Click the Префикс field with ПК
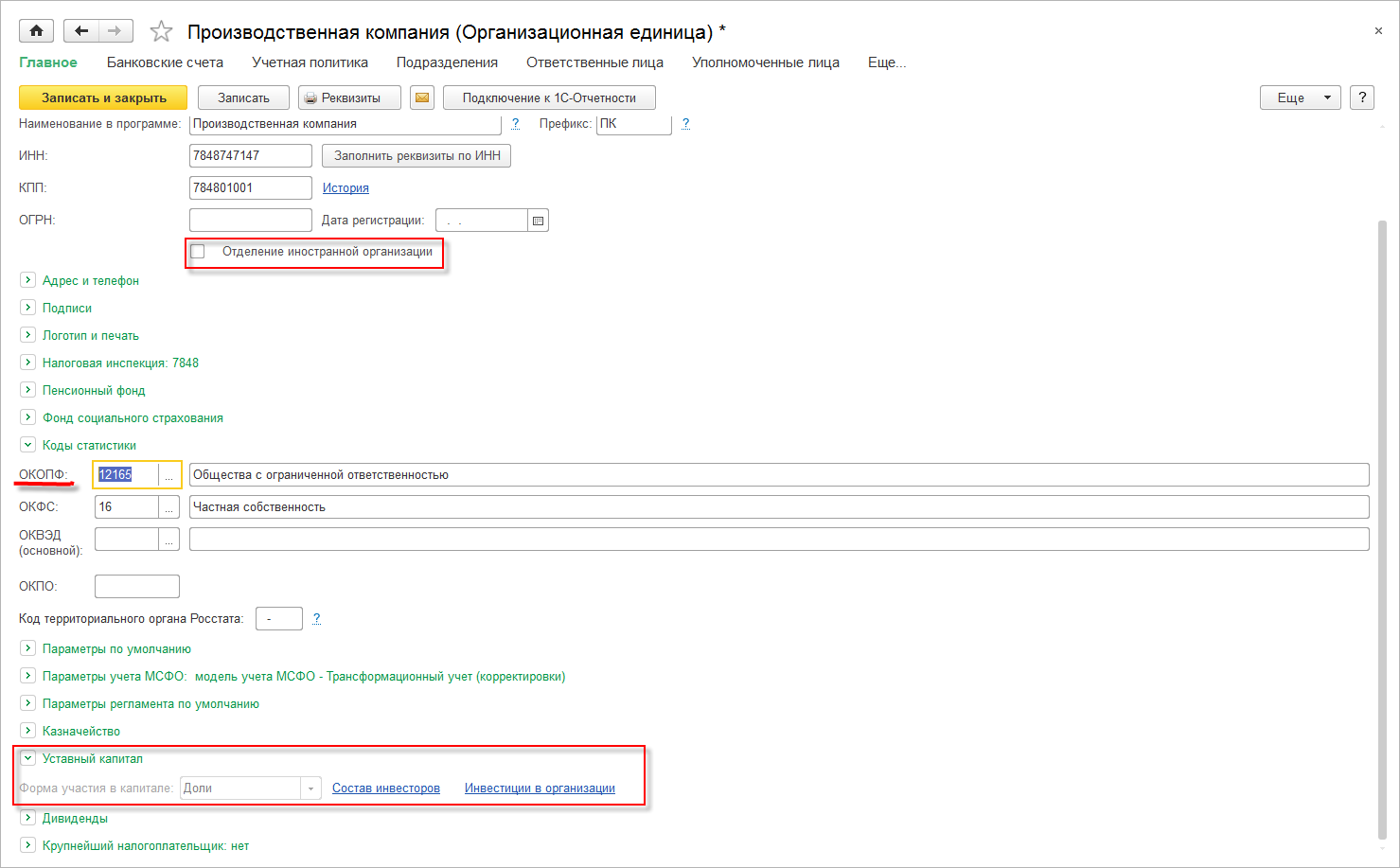This screenshot has height=868, width=1400. click(x=634, y=124)
